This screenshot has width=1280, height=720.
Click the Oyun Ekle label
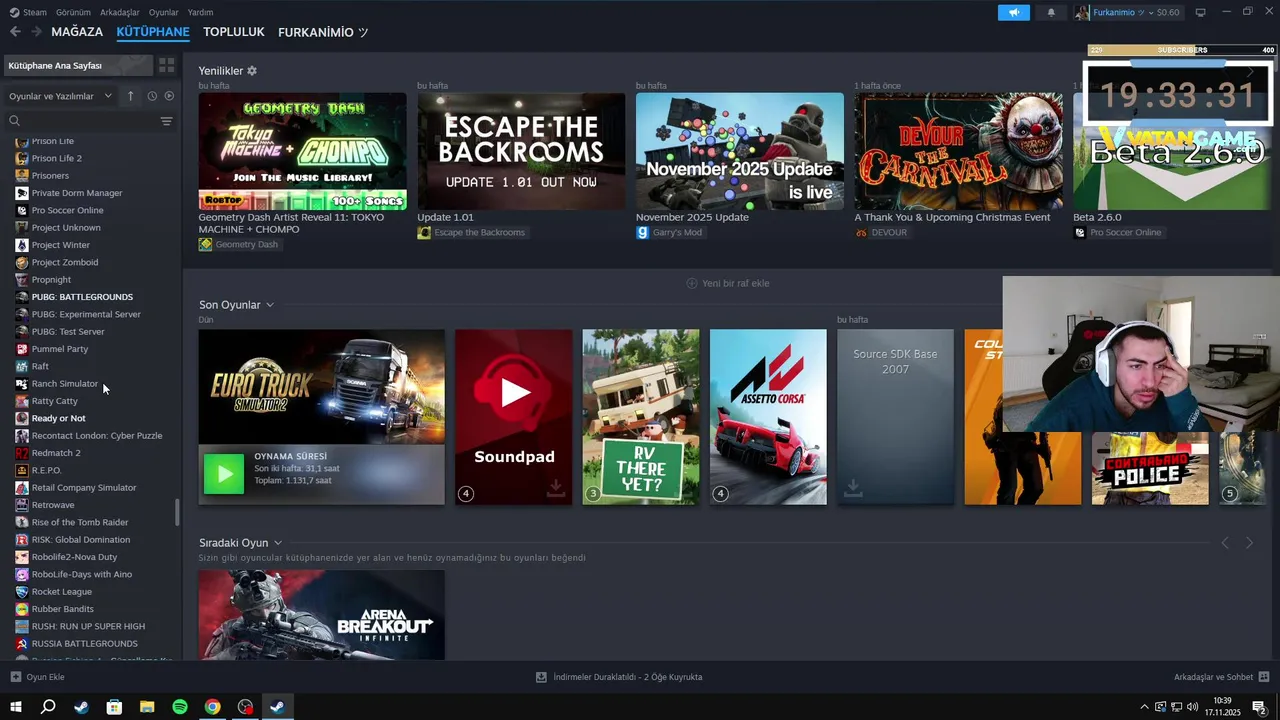point(45,677)
